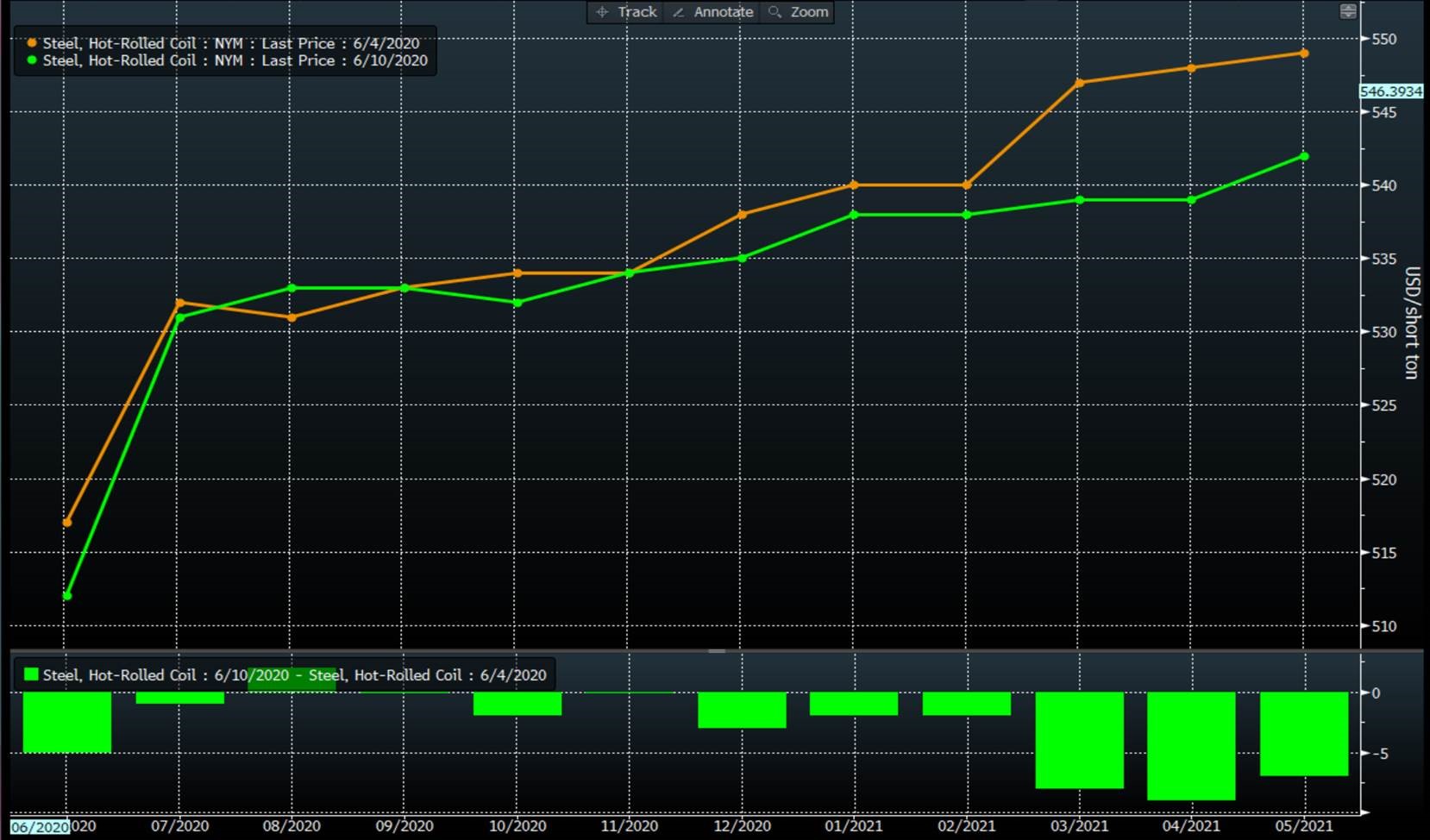Click green data point at 05/2021
1430x840 pixels.
tap(1304, 157)
